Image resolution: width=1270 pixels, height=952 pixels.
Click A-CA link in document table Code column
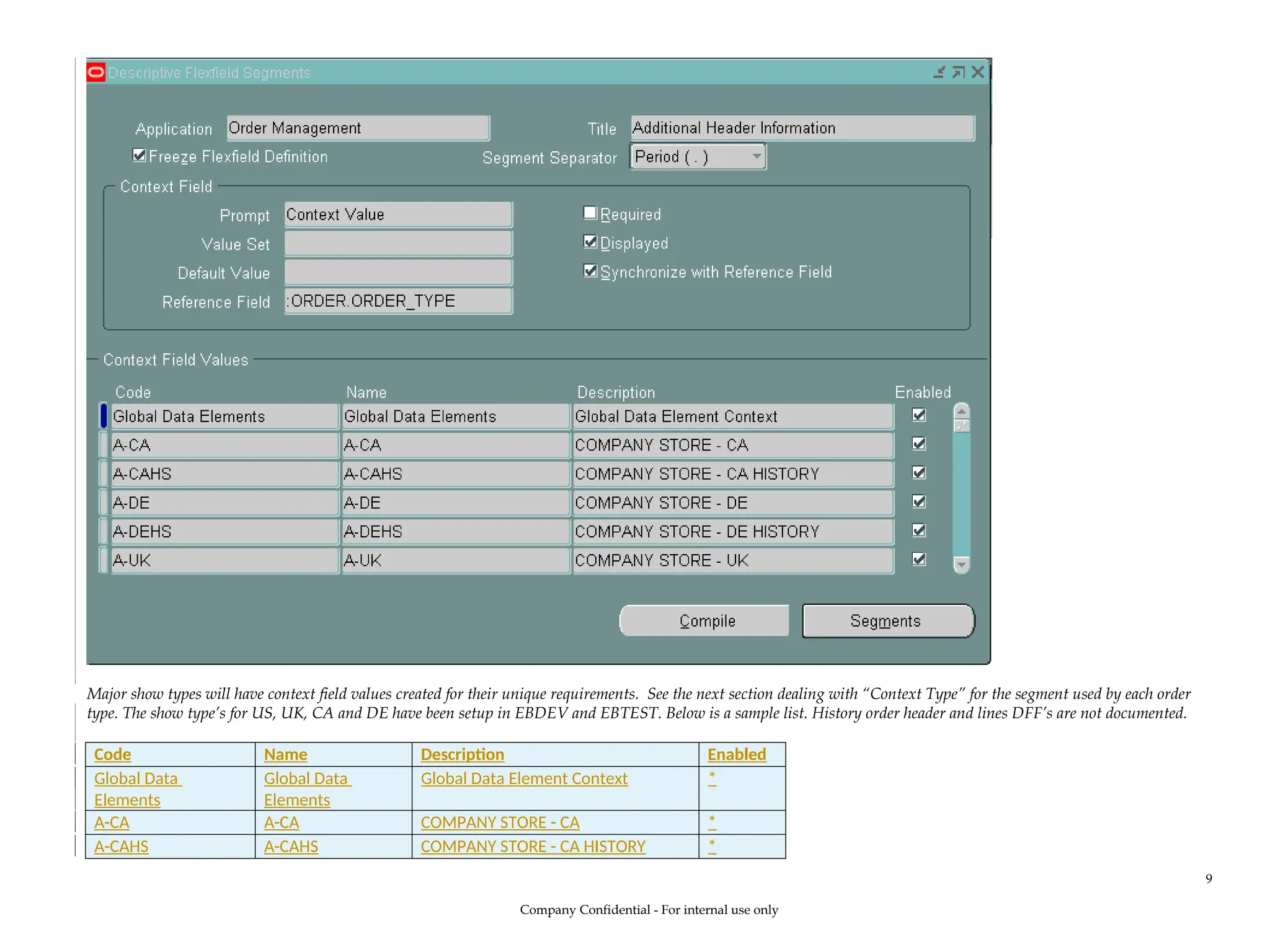112,822
